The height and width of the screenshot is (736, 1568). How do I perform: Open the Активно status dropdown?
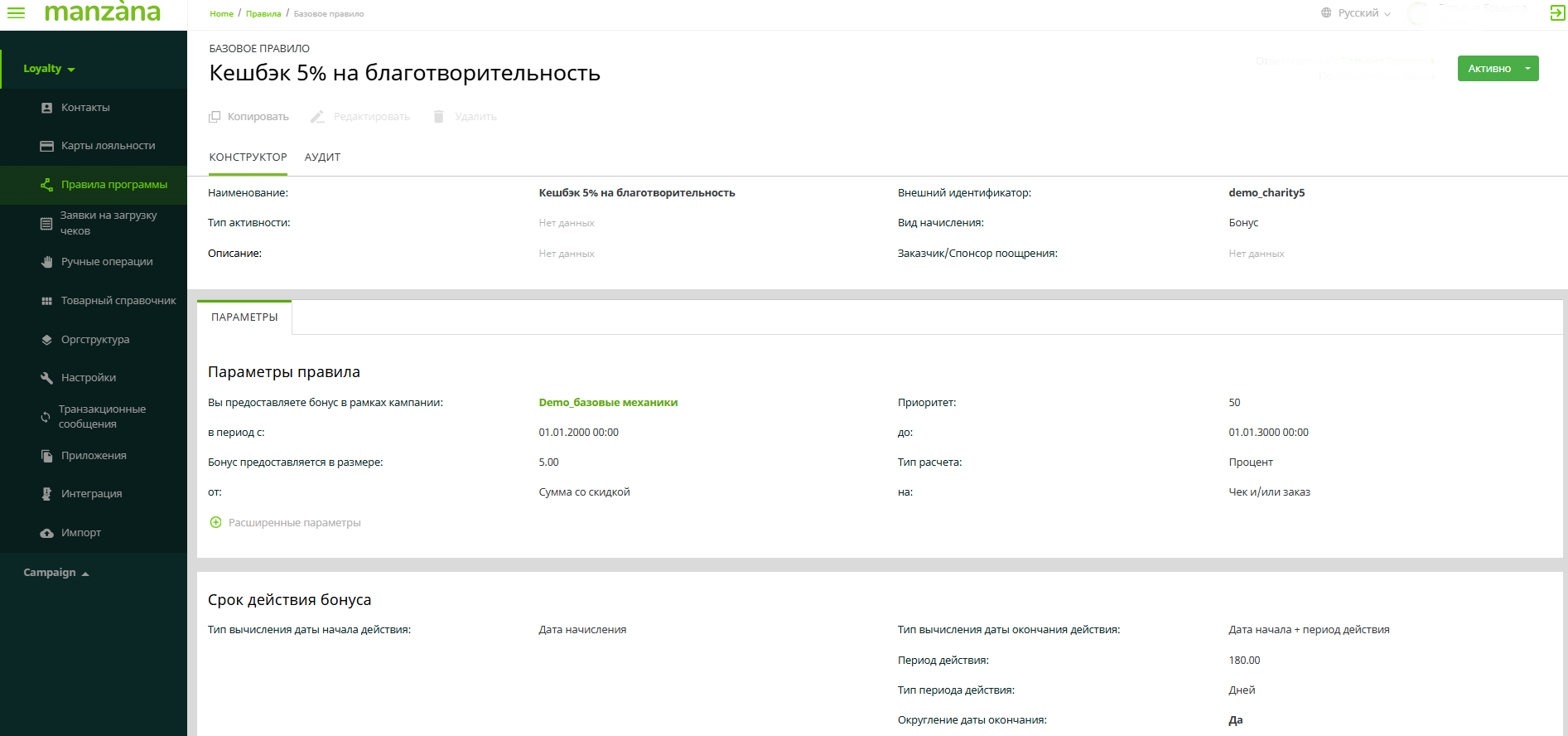pyautogui.click(x=1527, y=69)
